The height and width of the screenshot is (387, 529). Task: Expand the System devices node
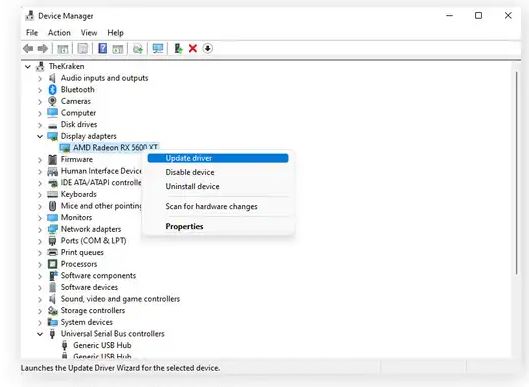click(x=40, y=323)
